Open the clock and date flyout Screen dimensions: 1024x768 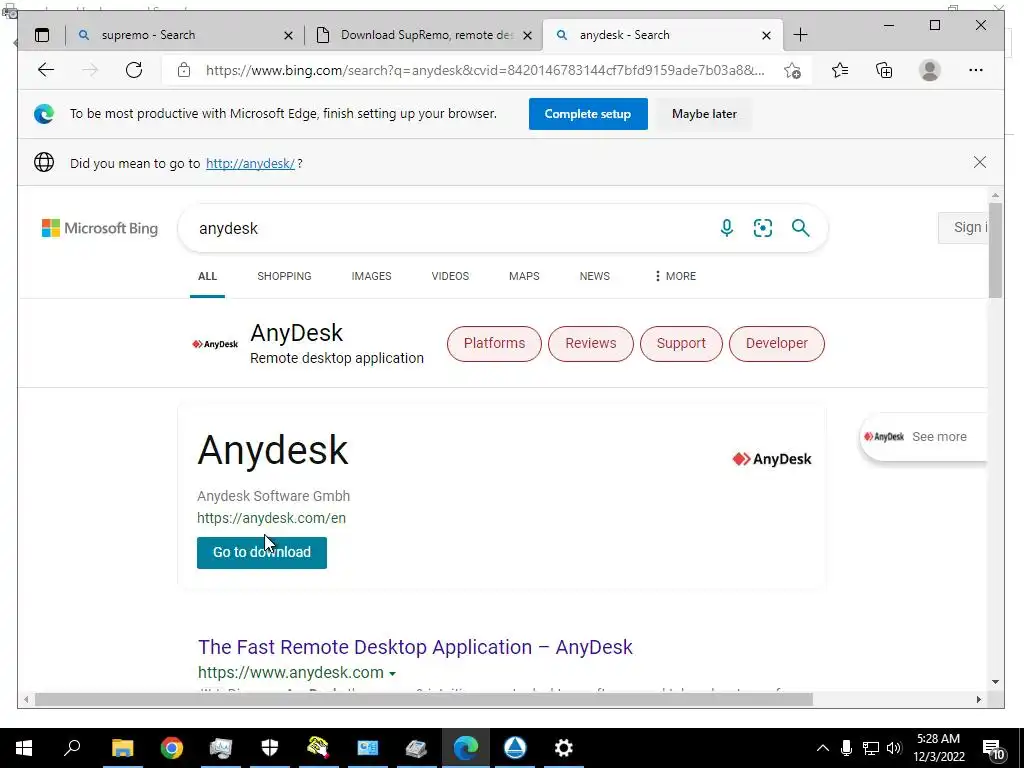pos(938,748)
